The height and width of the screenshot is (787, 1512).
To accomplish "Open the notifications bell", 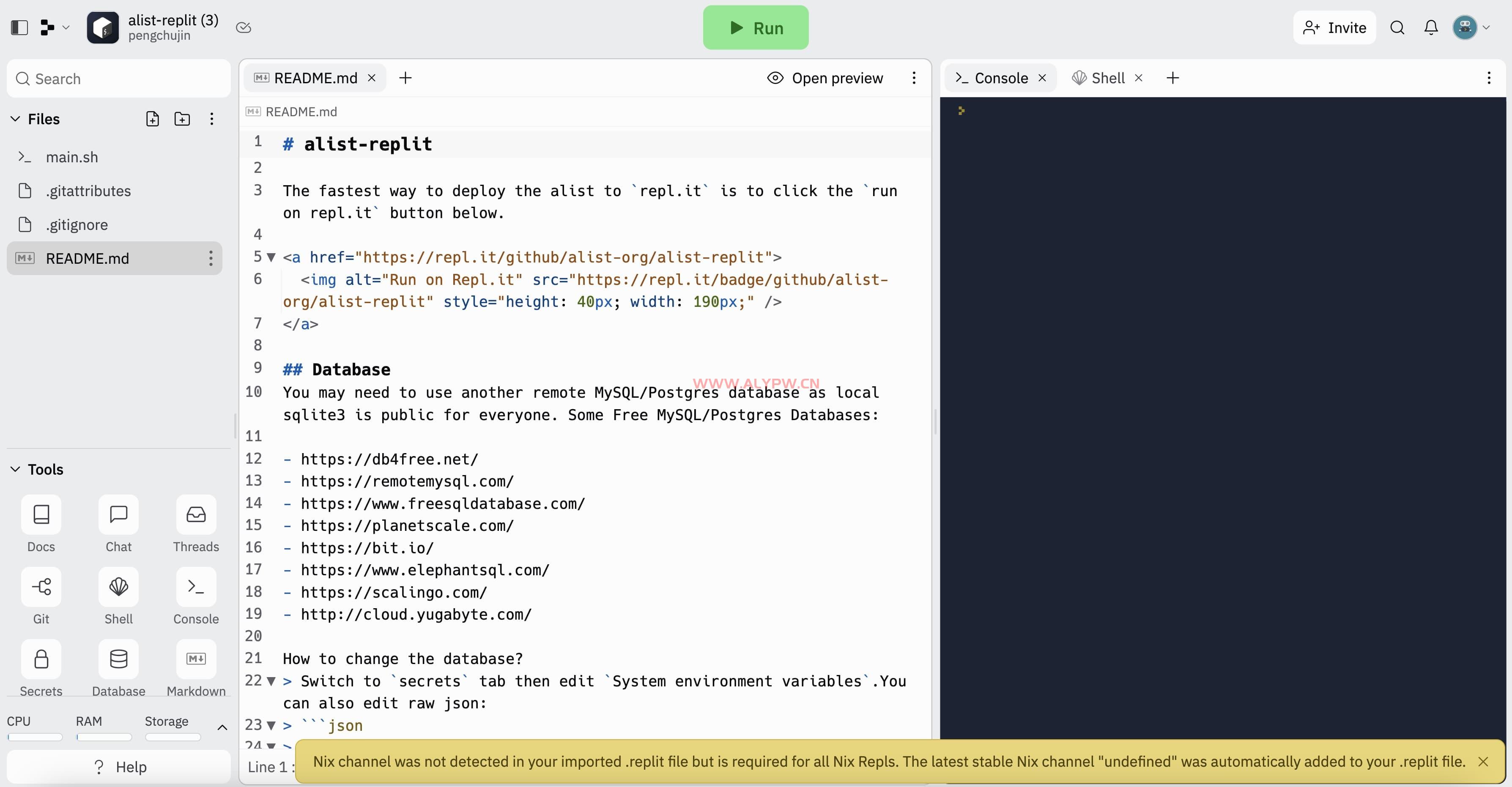I will 1431,27.
